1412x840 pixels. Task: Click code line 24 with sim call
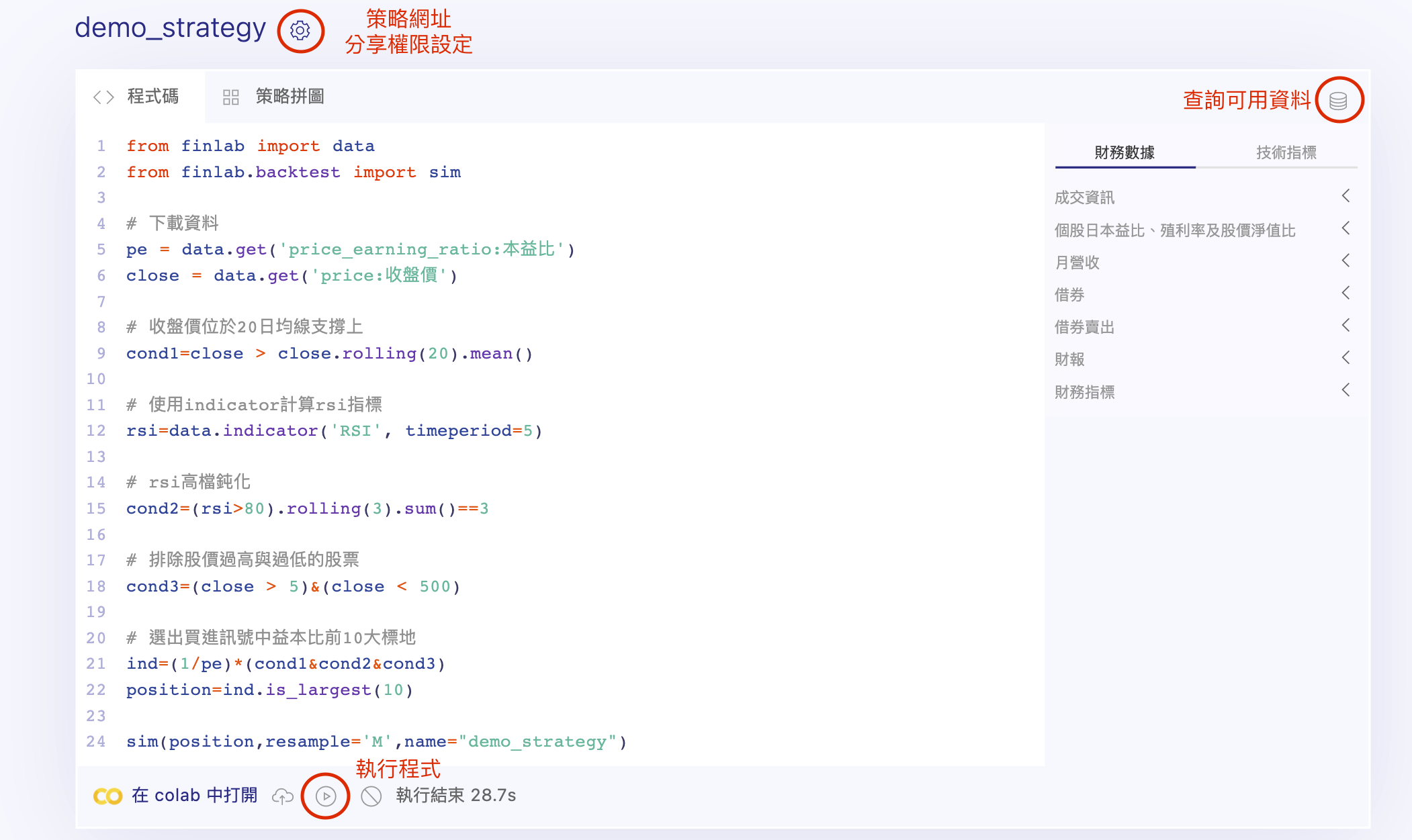(376, 742)
